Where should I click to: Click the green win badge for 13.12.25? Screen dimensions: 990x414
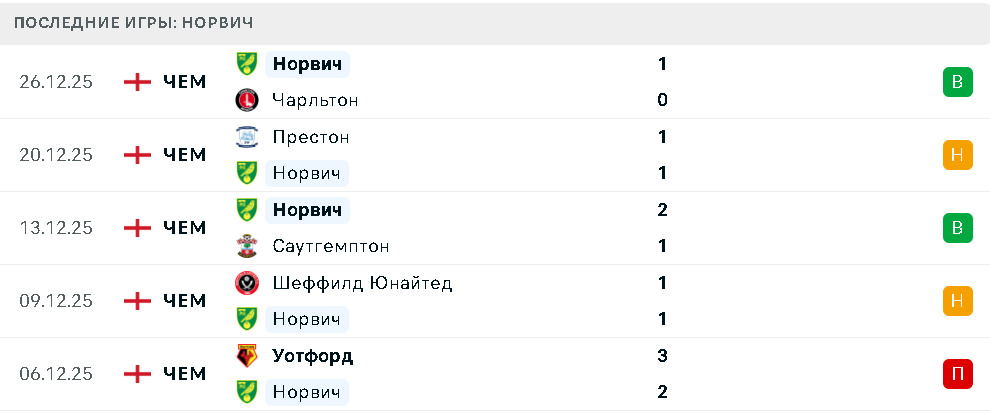coord(957,228)
